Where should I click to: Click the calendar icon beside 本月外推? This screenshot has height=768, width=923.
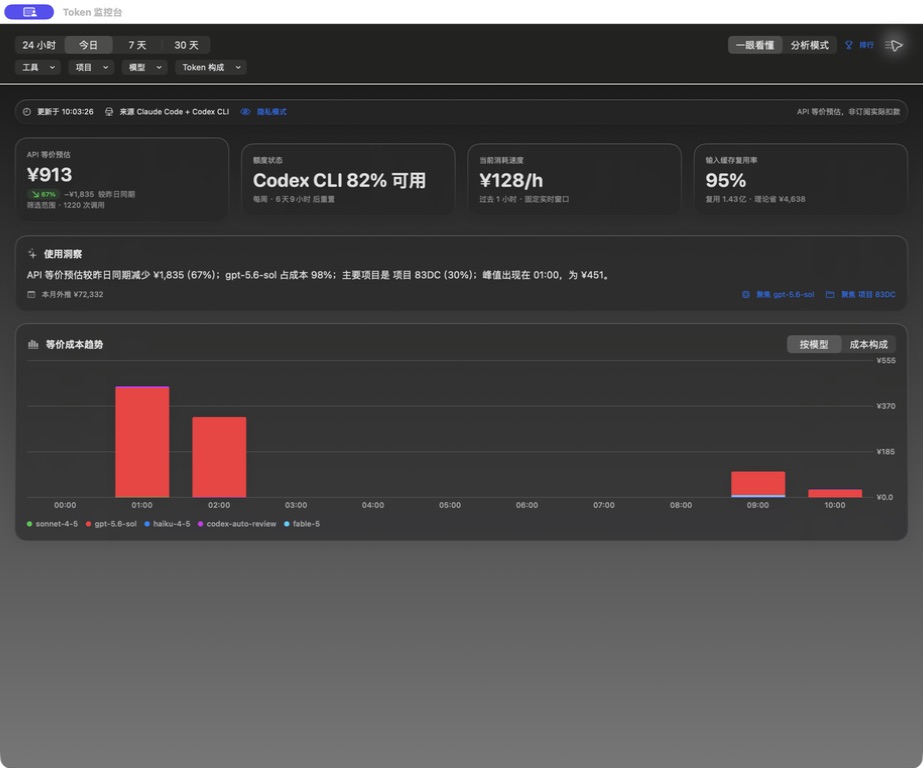[31, 294]
